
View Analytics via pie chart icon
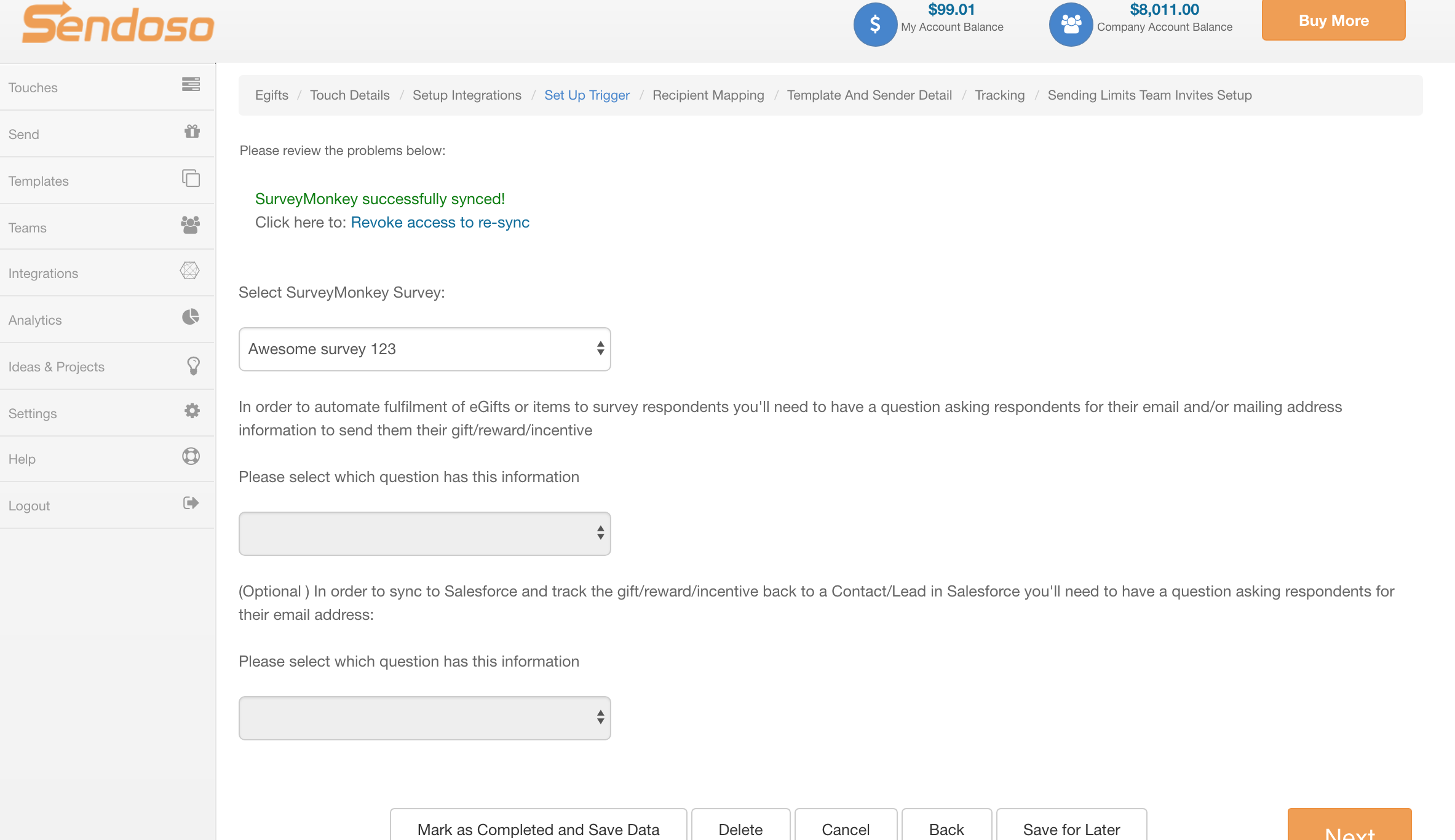(190, 317)
